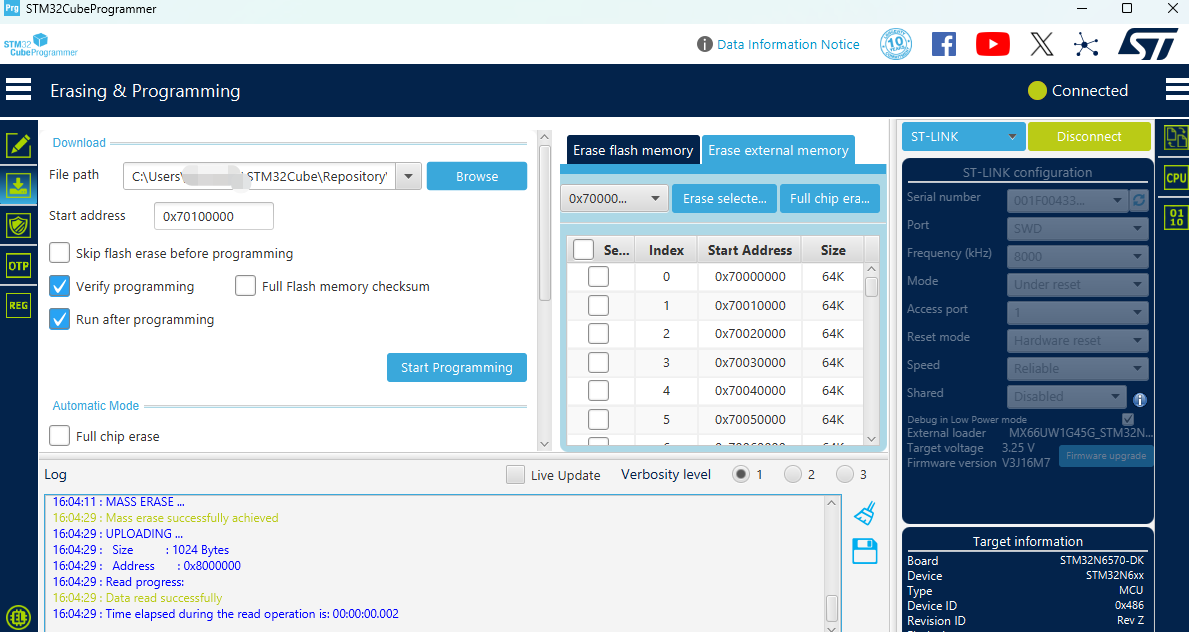
Task: Click the 10 years anniversary badge
Action: tap(896, 44)
